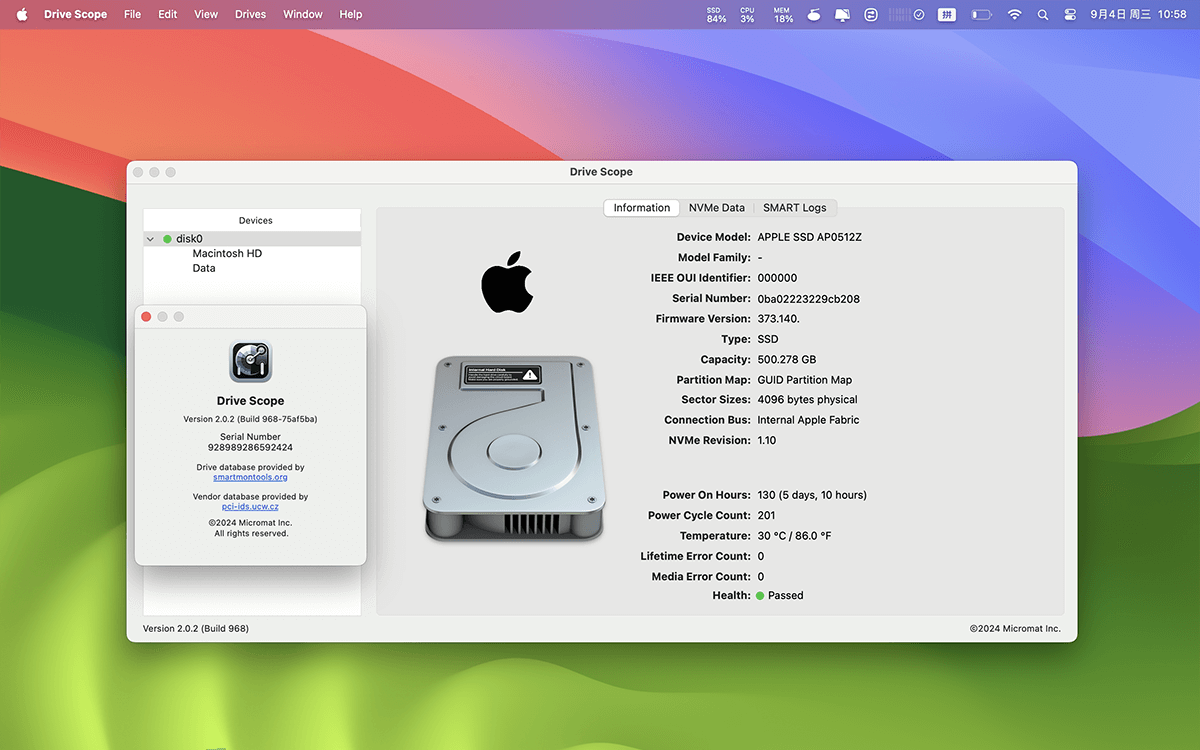Click the Type value SSD
The width and height of the screenshot is (1200, 750).
768,339
